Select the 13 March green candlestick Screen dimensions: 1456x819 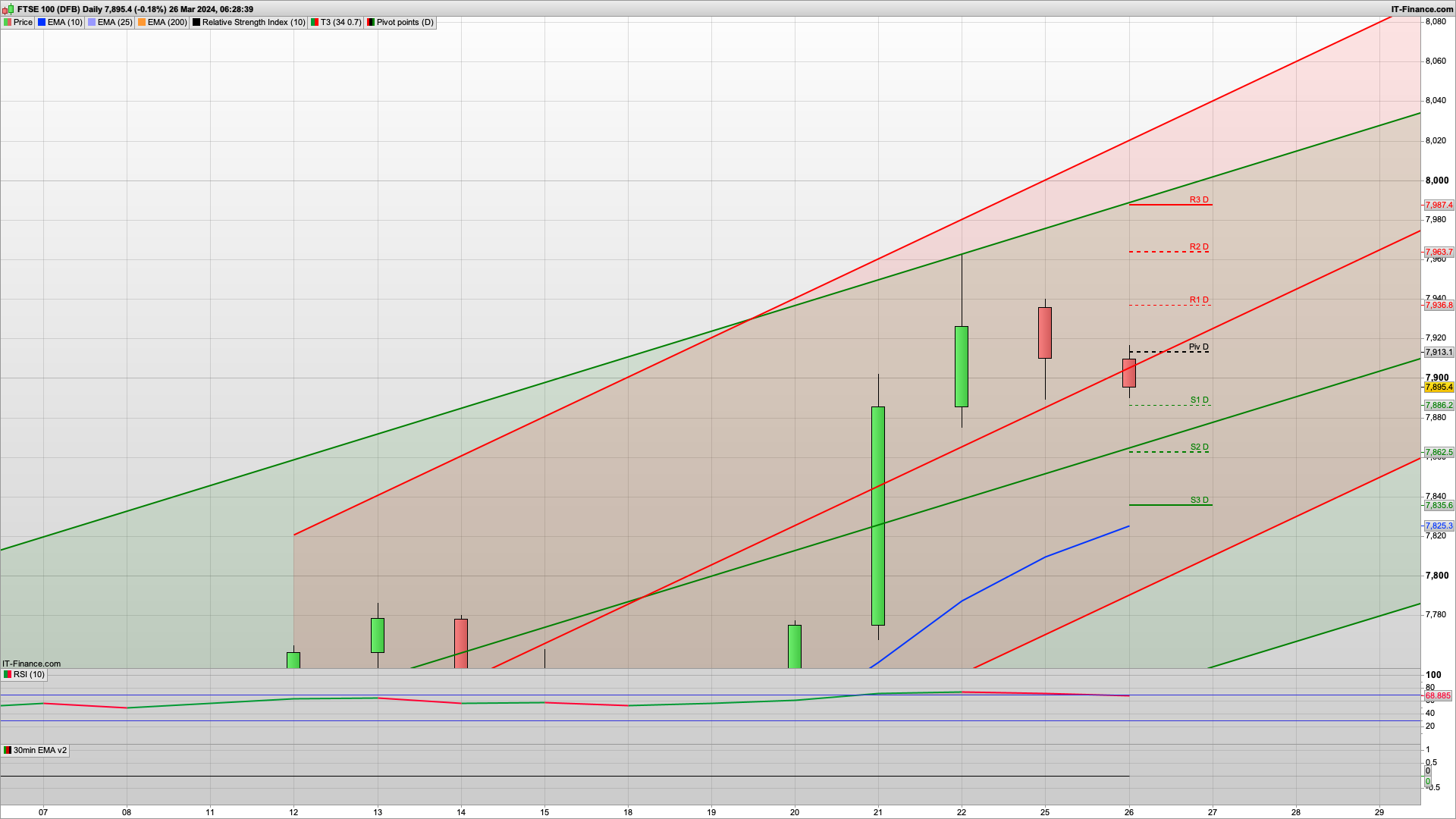click(378, 635)
